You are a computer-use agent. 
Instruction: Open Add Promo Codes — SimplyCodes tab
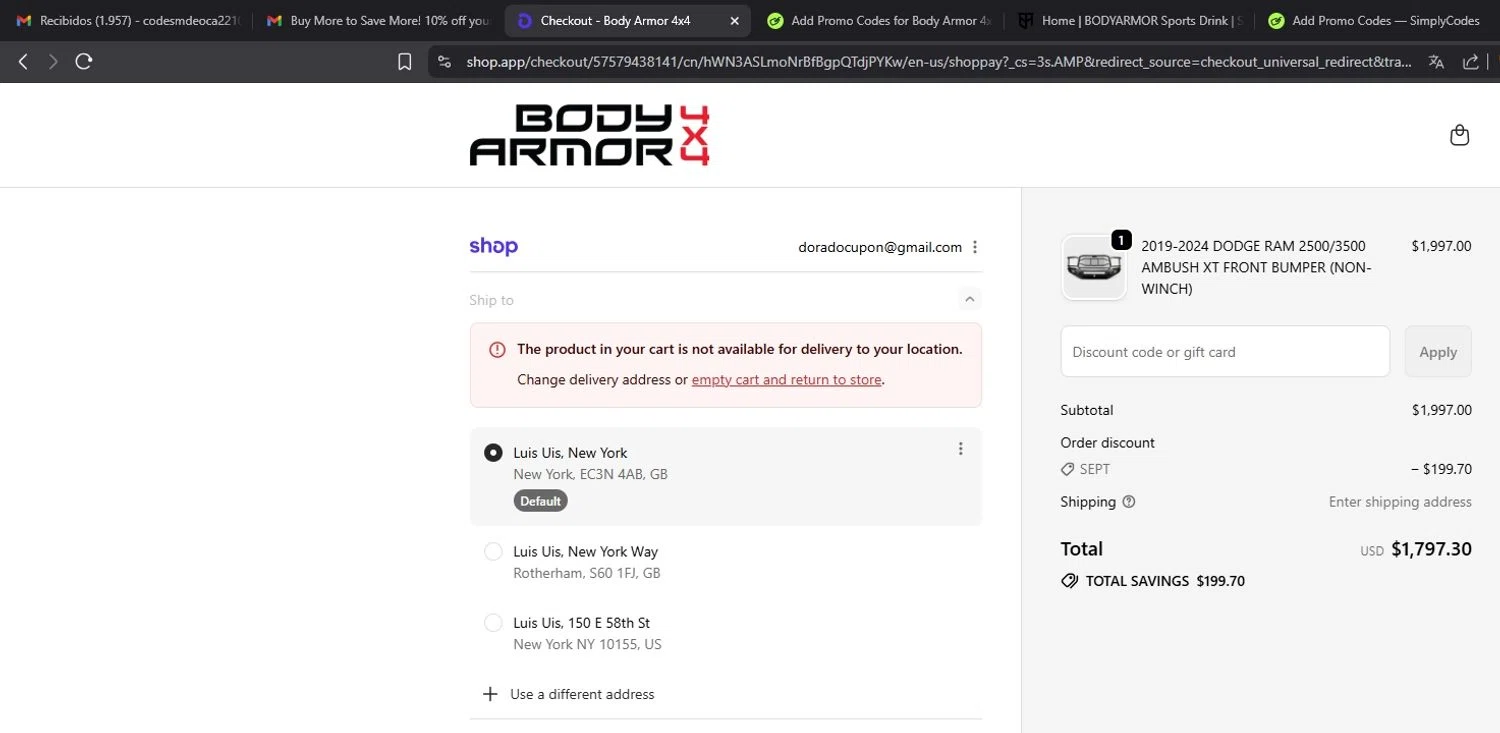[x=1377, y=21]
